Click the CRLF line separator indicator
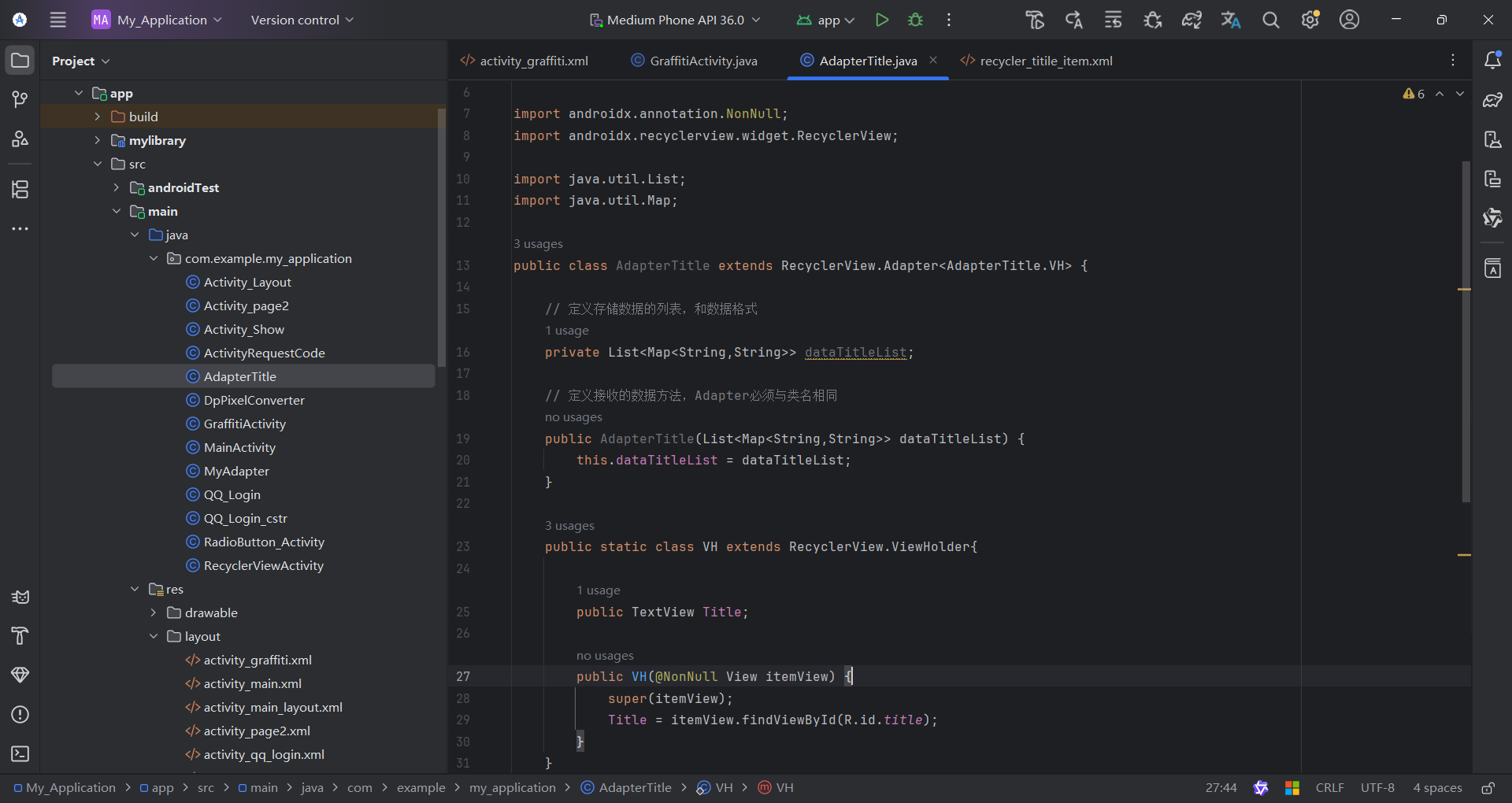Viewport: 1512px width, 803px height. tap(1329, 787)
